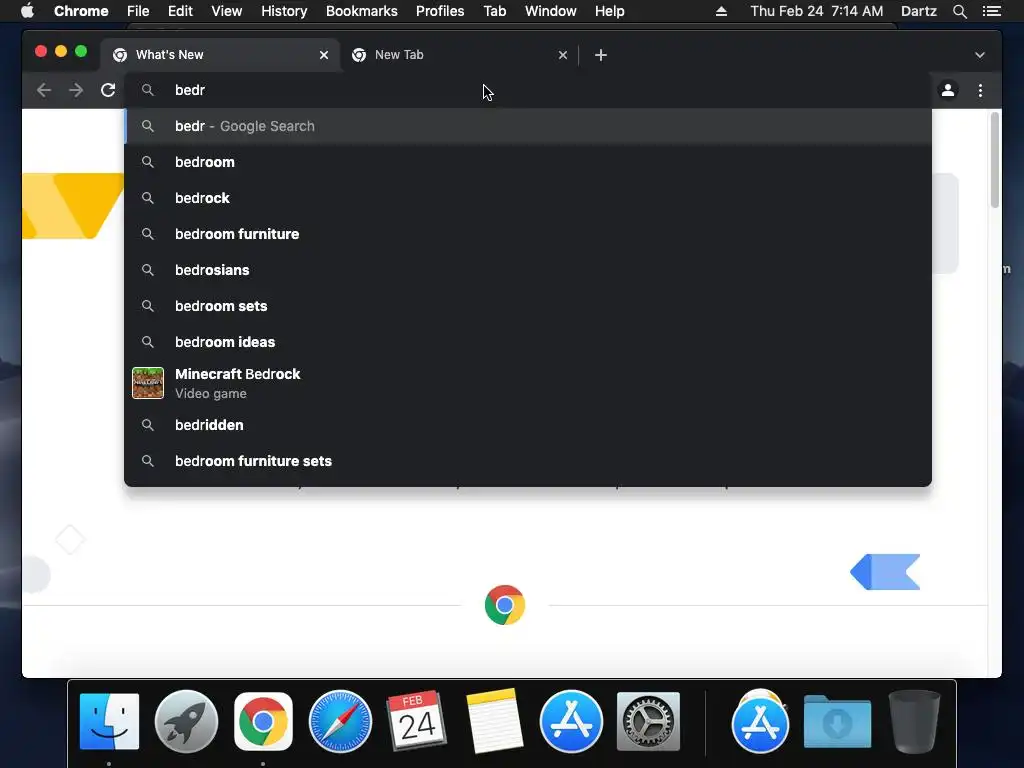Click the page's vertical scrollbar
The height and width of the screenshot is (768, 1024).
point(995,160)
